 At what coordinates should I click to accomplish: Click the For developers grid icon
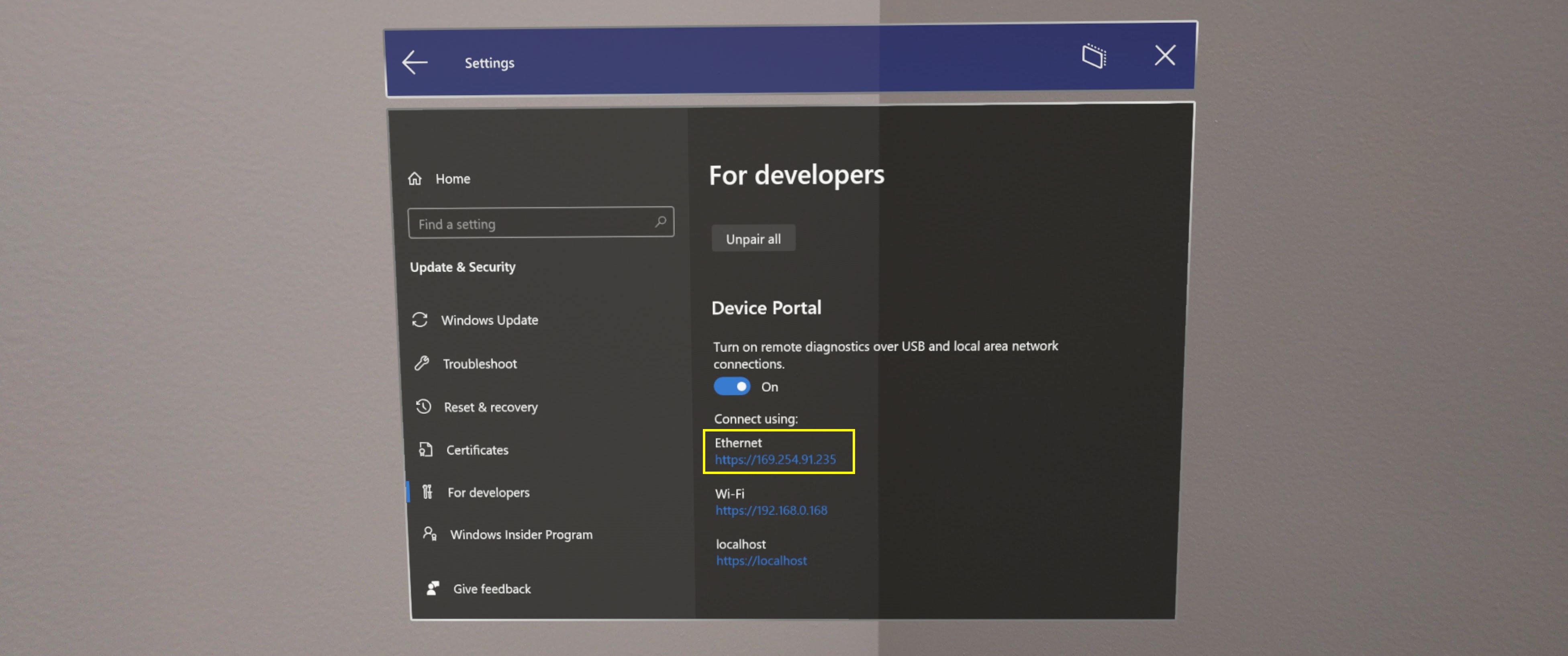tap(425, 491)
